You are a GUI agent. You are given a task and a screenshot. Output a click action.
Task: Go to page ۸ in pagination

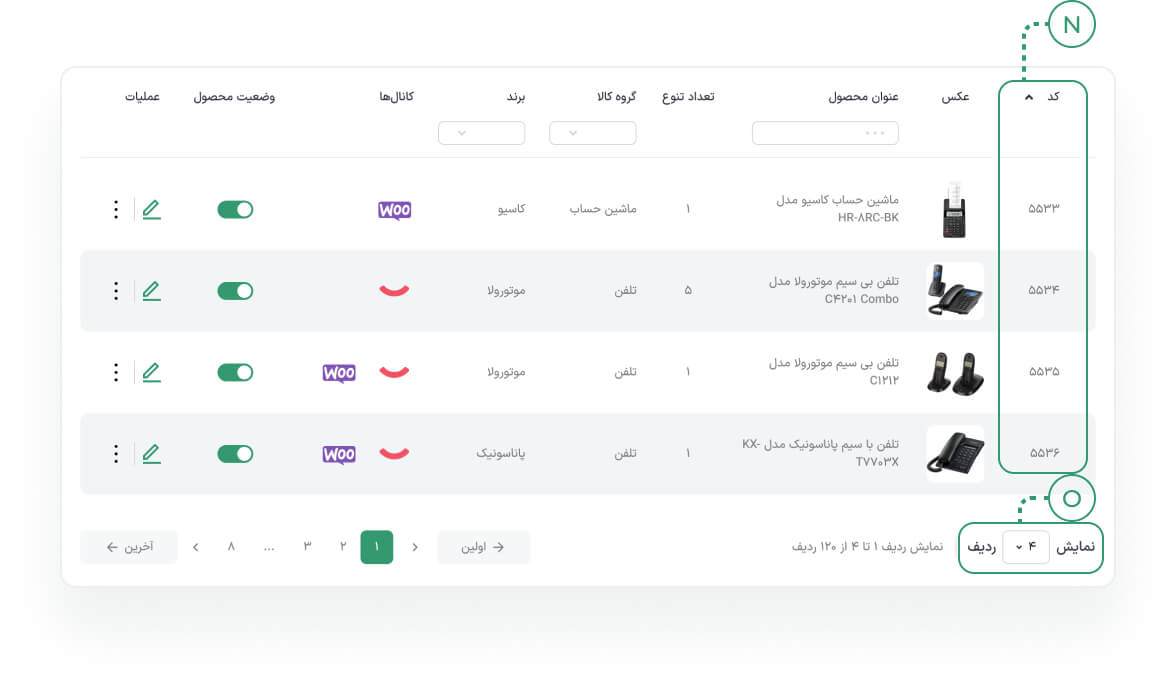[231, 547]
